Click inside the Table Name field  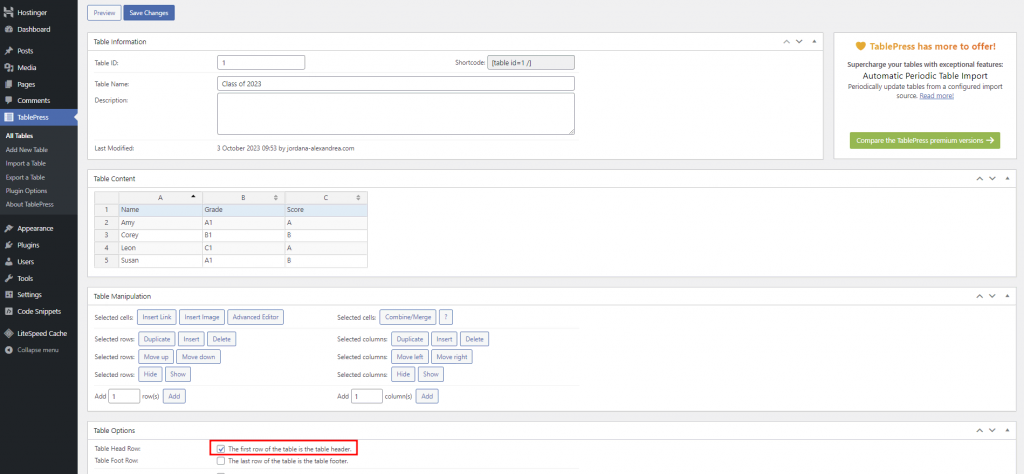pos(396,84)
